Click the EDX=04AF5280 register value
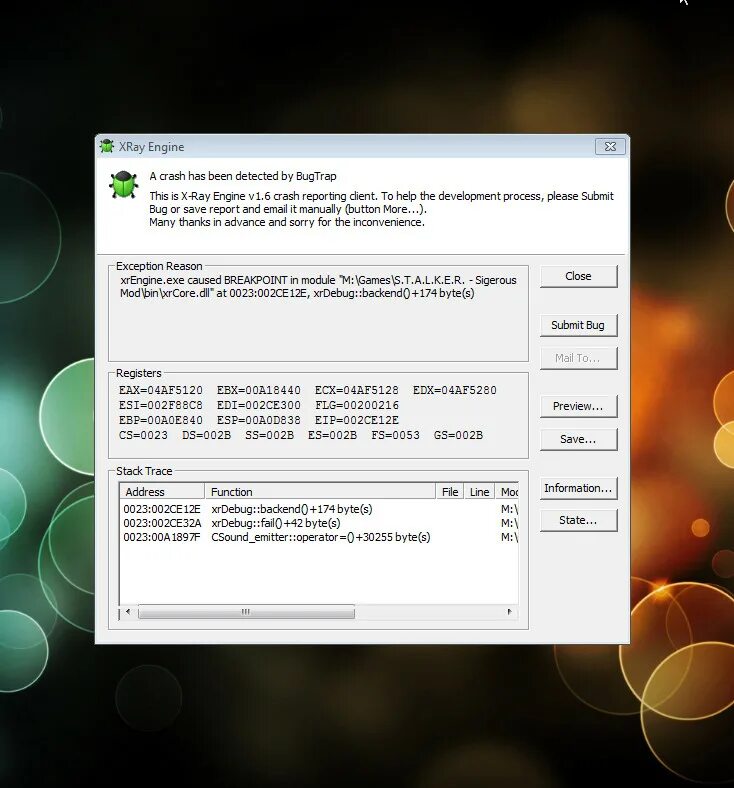This screenshot has width=734, height=788. [455, 390]
